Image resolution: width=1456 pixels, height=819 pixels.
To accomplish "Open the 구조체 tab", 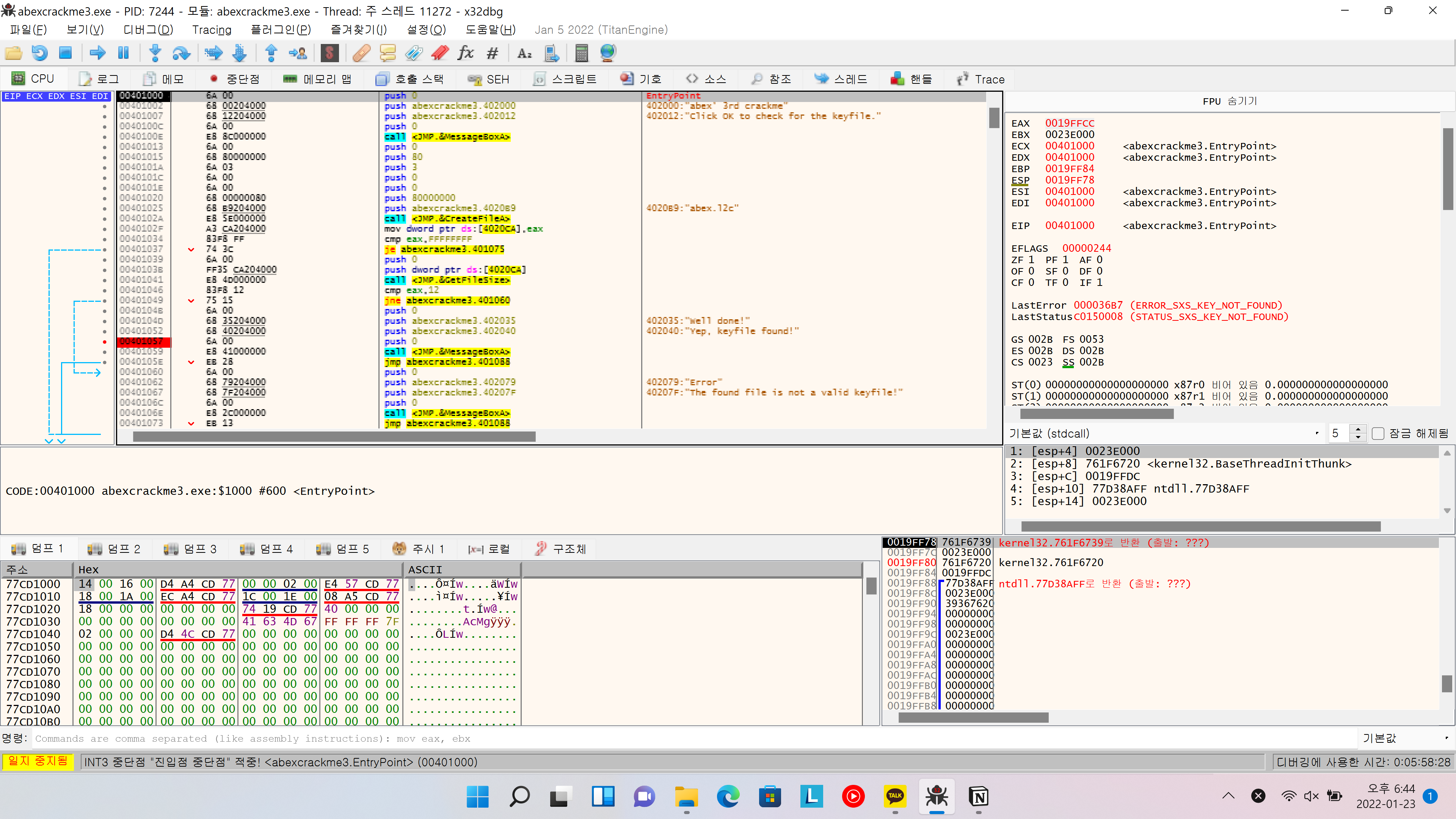I will (x=561, y=548).
